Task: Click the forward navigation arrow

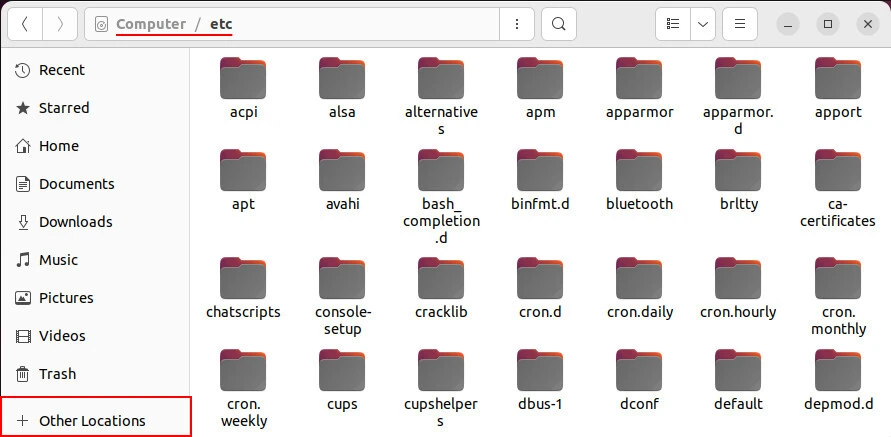Action: (x=60, y=24)
